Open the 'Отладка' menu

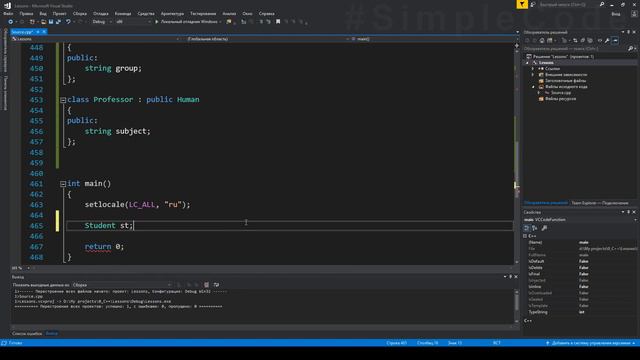[x=100, y=13]
